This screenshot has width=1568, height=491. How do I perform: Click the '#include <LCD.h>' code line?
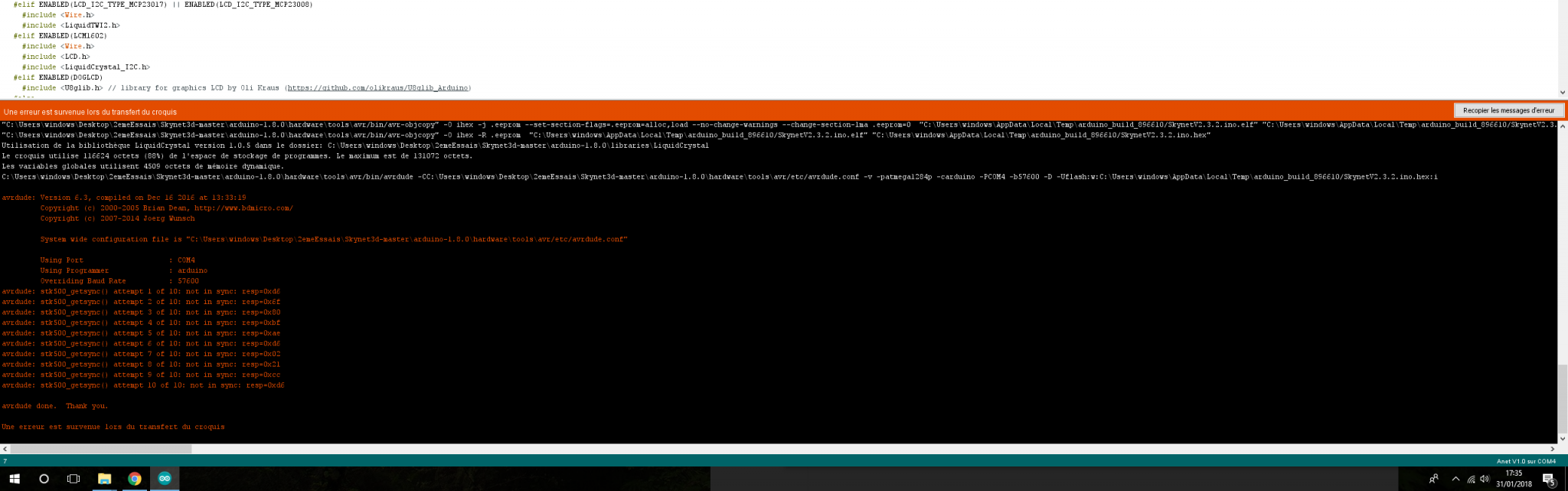(x=56, y=57)
